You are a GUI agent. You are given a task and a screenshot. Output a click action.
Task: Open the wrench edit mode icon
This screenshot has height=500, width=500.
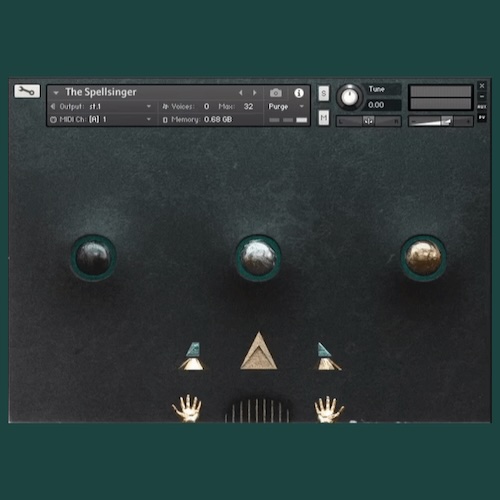coord(27,91)
